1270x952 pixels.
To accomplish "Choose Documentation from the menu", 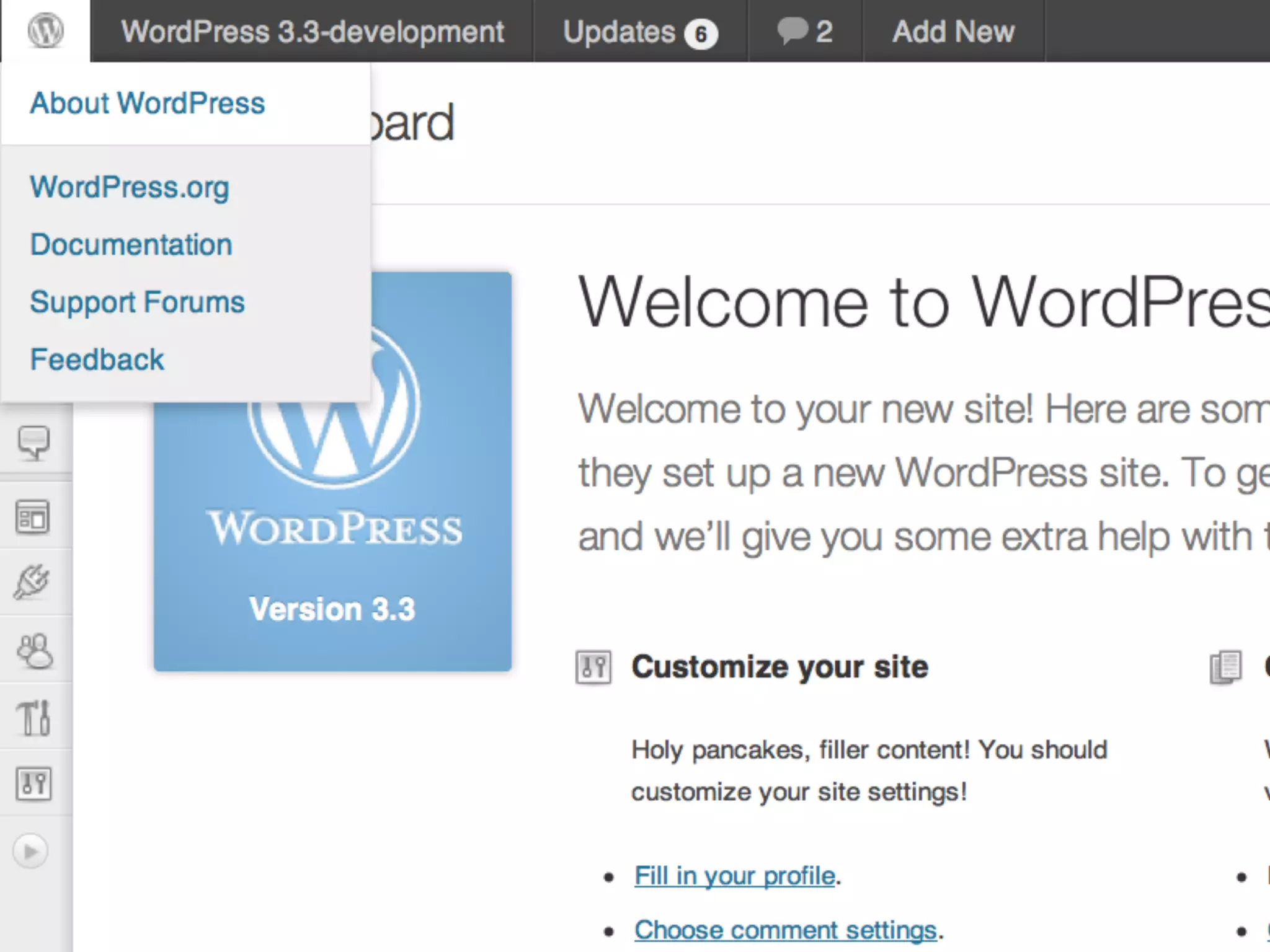I will 131,244.
